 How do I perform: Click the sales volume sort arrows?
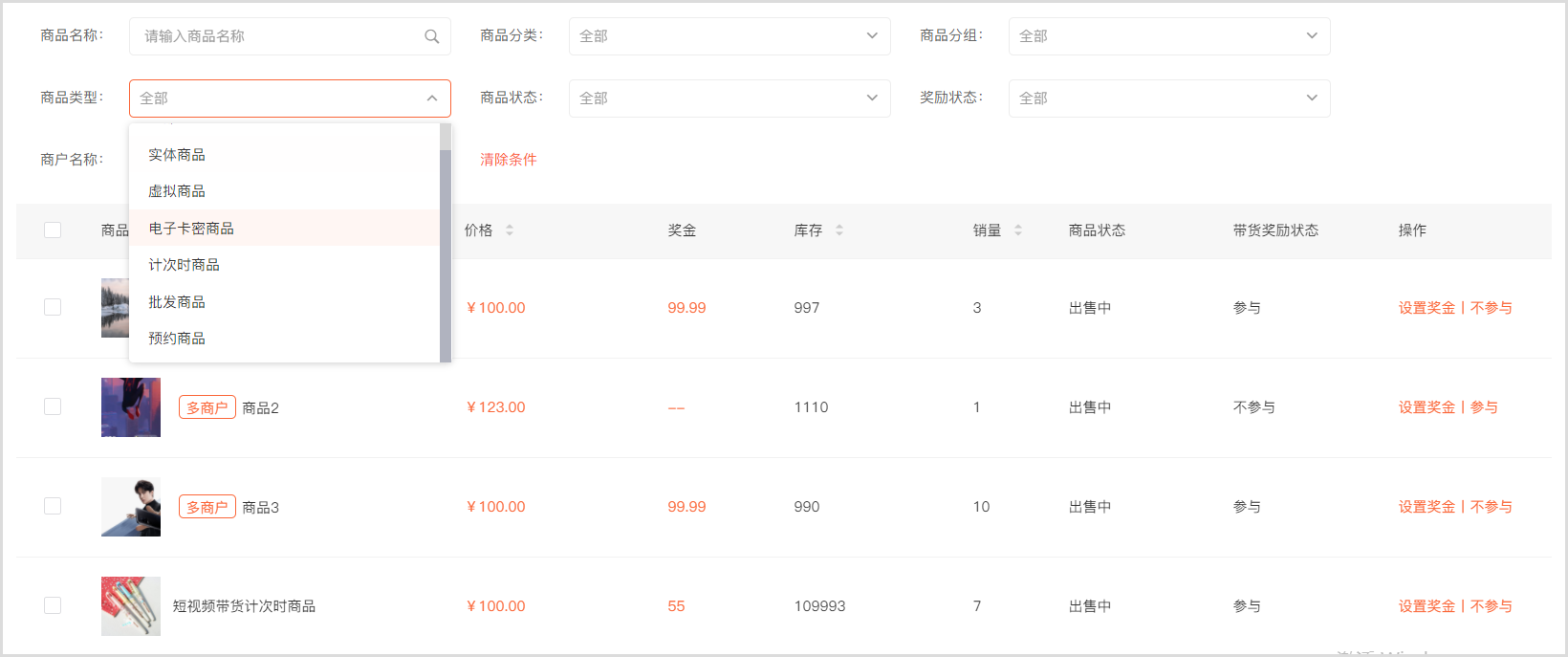point(1018,230)
